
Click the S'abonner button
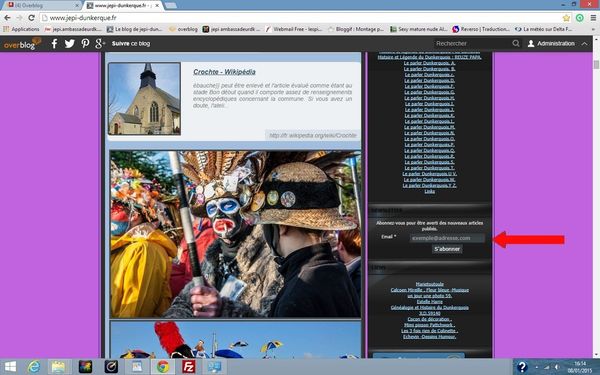447,249
